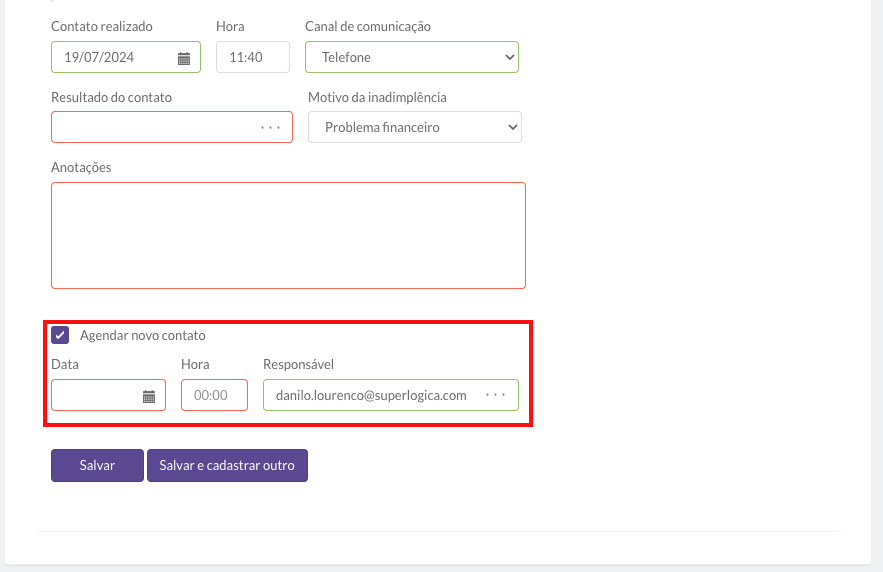Image resolution: width=883 pixels, height=572 pixels.
Task: Focus the Contato realizado date field
Action: [x=126, y=57]
